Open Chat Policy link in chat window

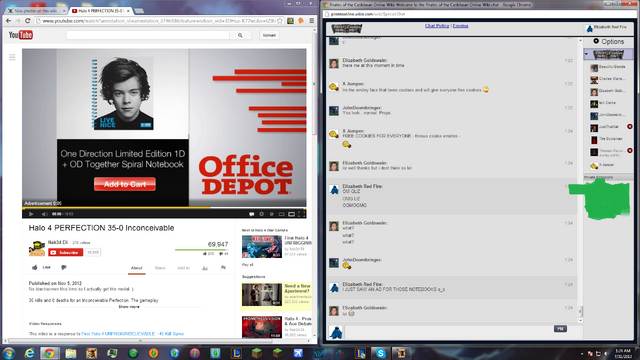click(437, 26)
